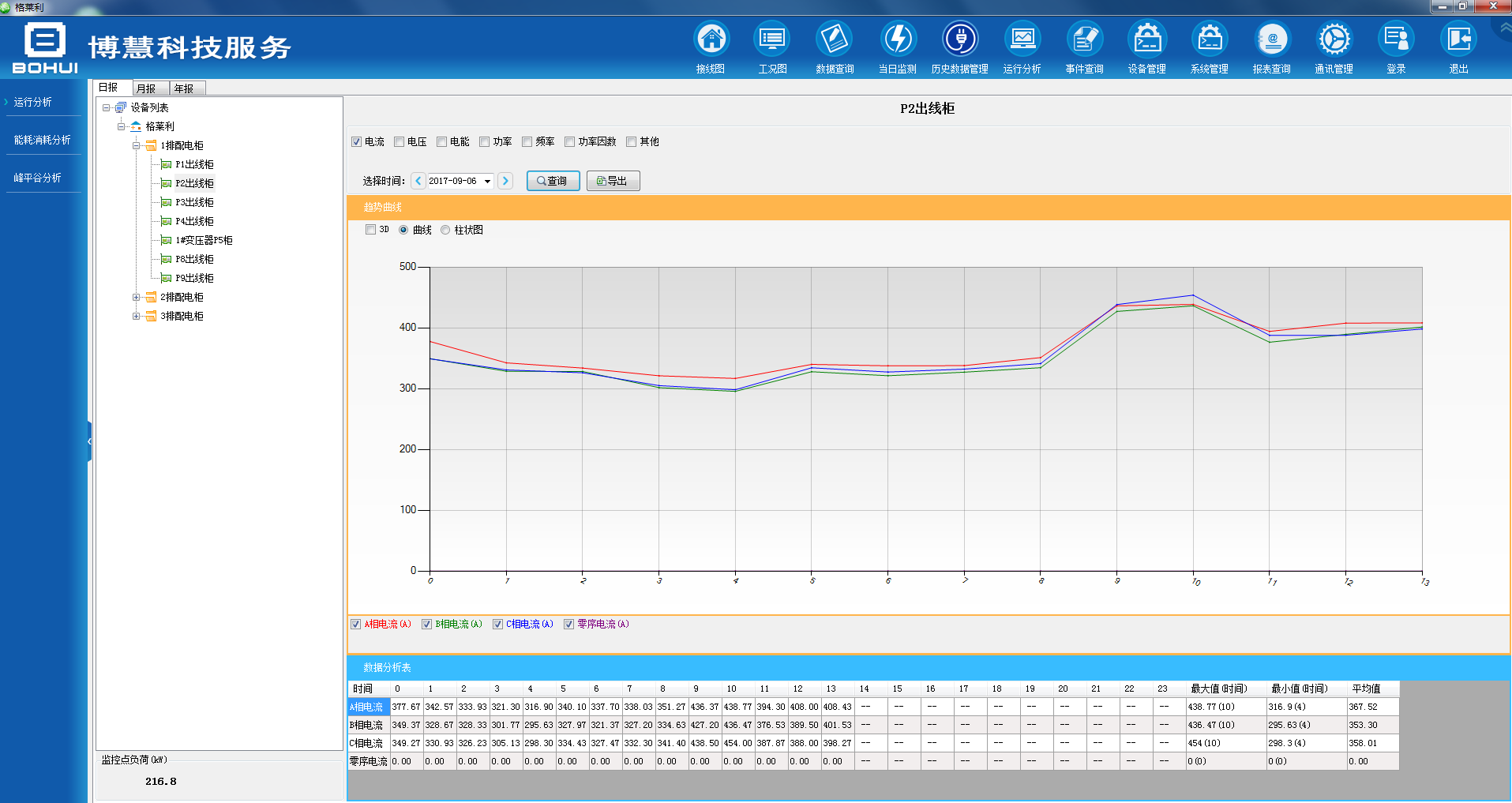Open 事件查询 event query icon

click(1084, 39)
